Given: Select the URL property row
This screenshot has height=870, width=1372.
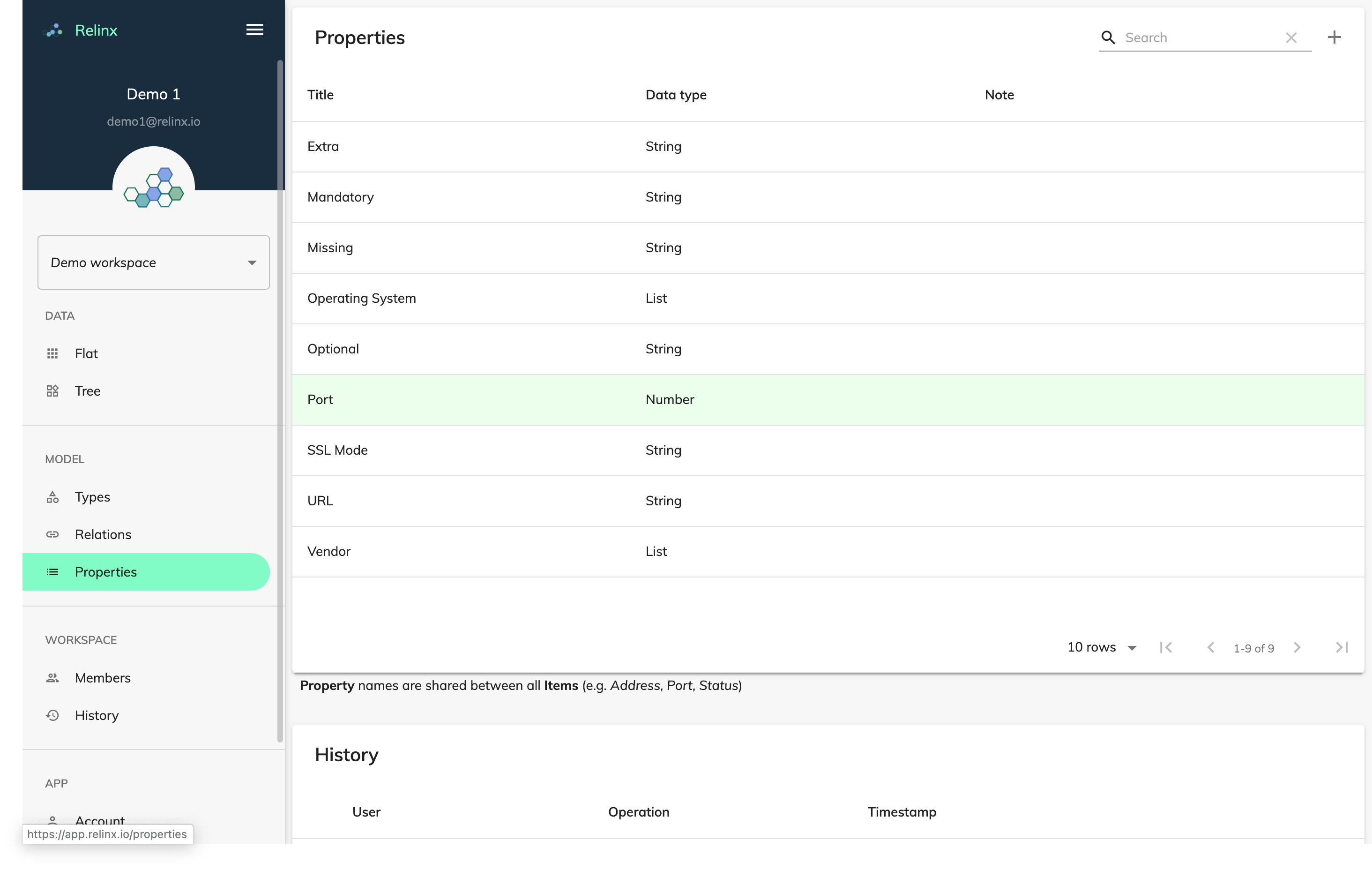Looking at the screenshot, I should tap(828, 501).
